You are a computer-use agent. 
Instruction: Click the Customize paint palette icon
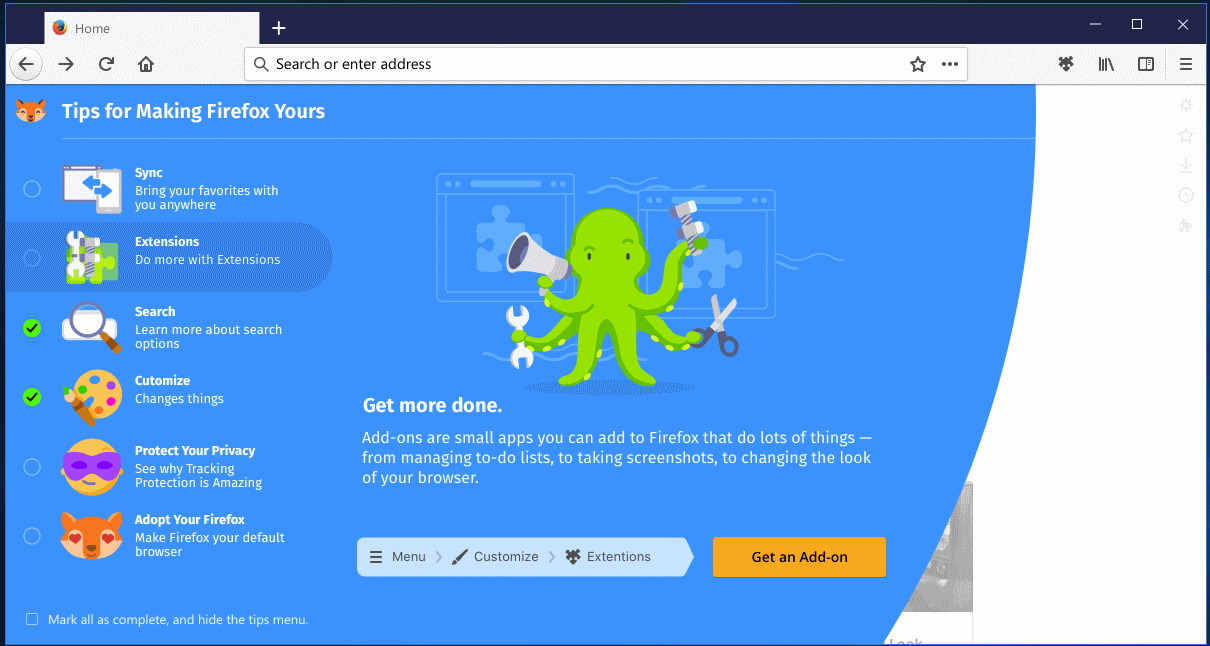tap(92, 396)
